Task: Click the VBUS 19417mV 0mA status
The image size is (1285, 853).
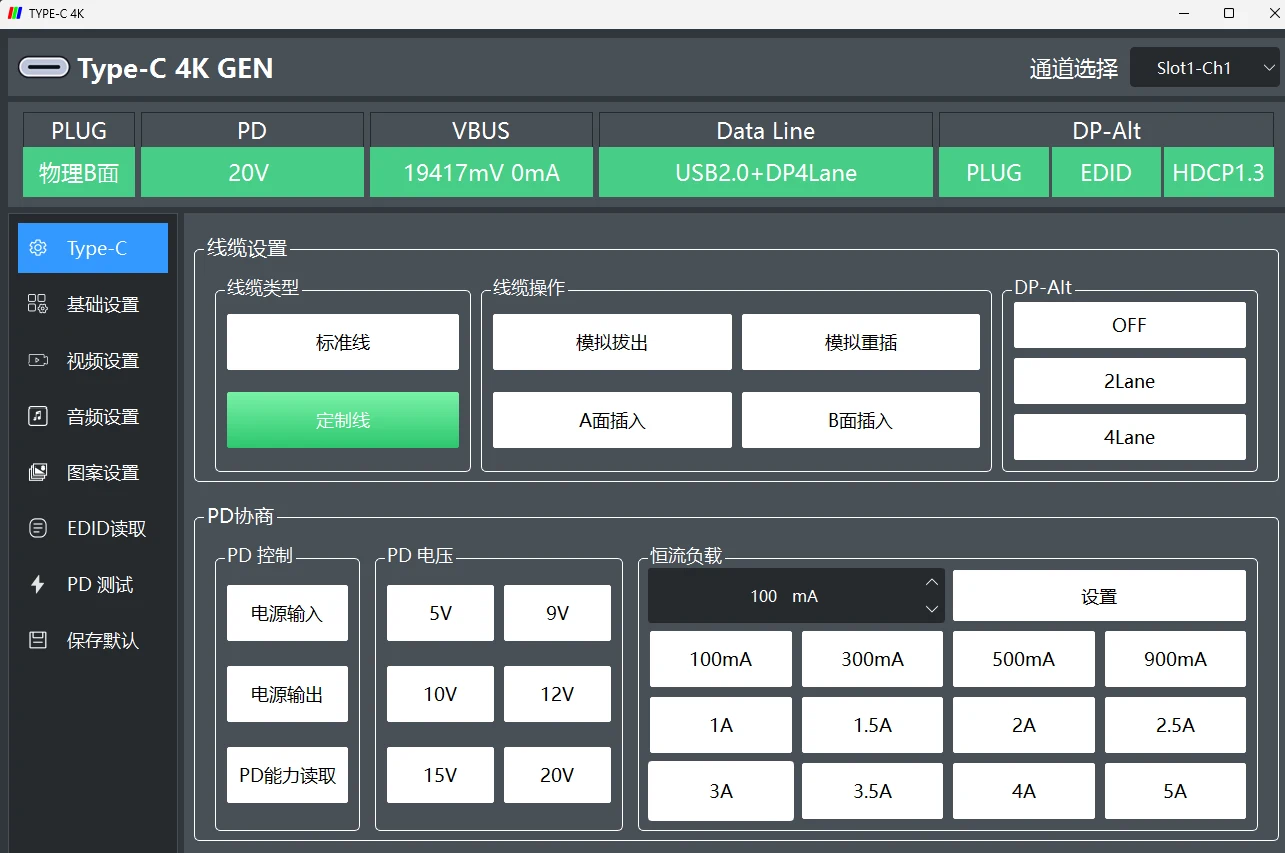Action: [481, 172]
